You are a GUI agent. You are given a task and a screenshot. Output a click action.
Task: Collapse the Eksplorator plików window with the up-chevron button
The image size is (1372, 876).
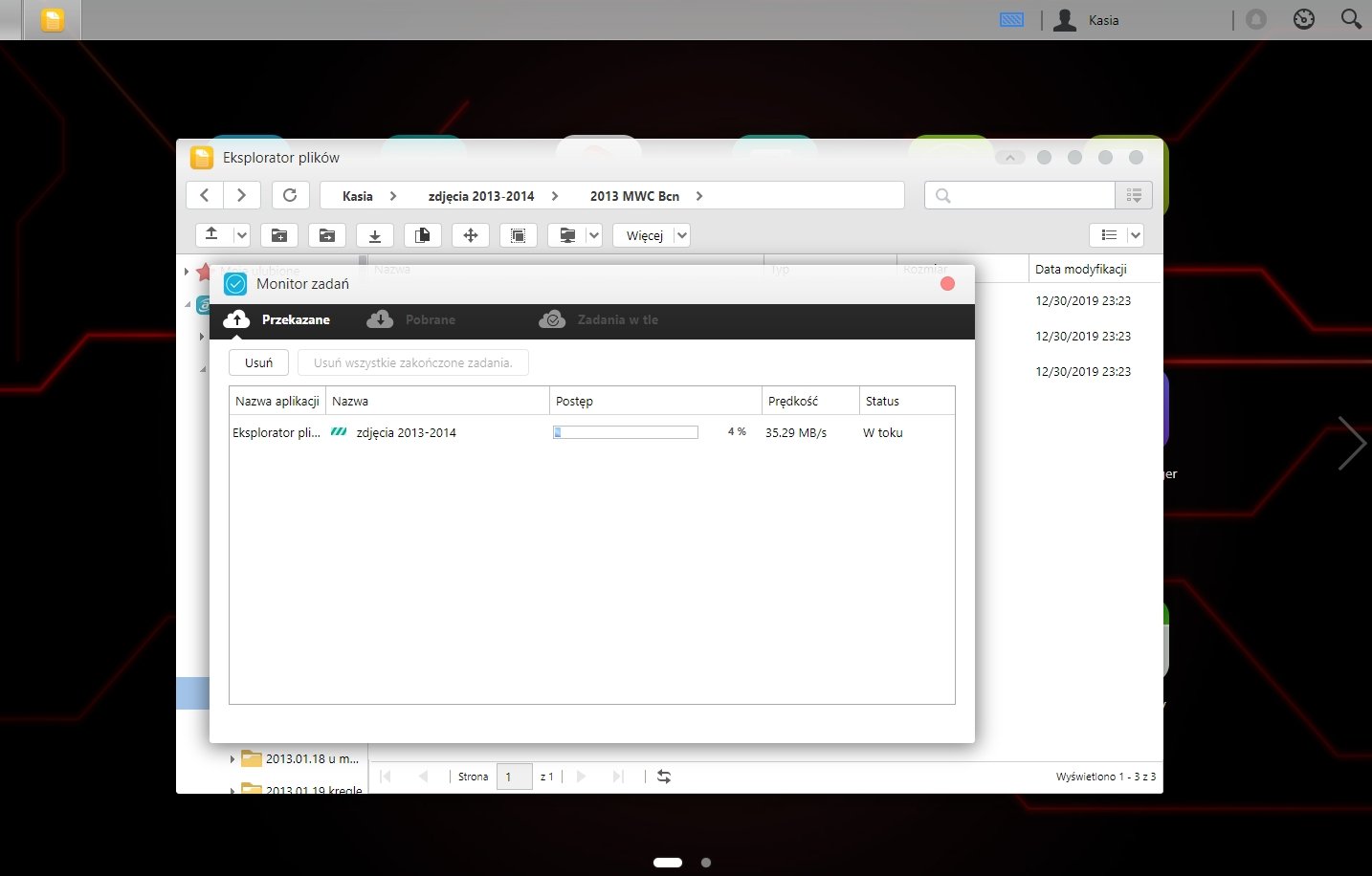(1009, 158)
